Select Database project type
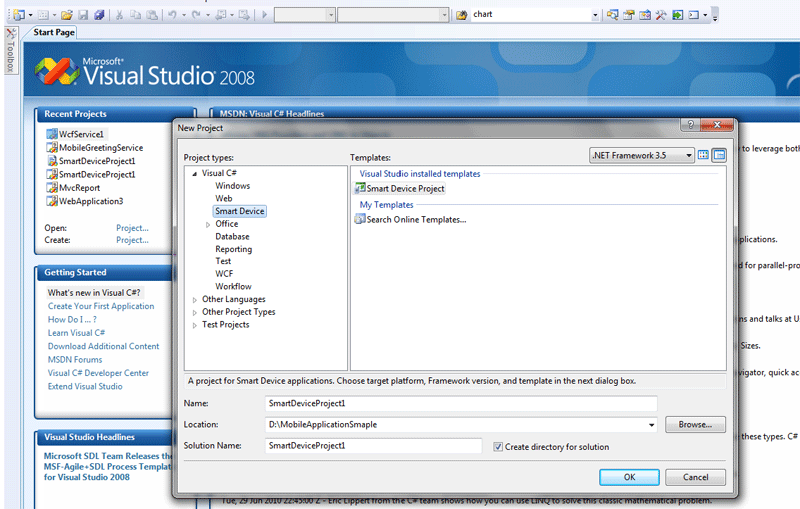Screen dimensions: 800x509 [232, 237]
